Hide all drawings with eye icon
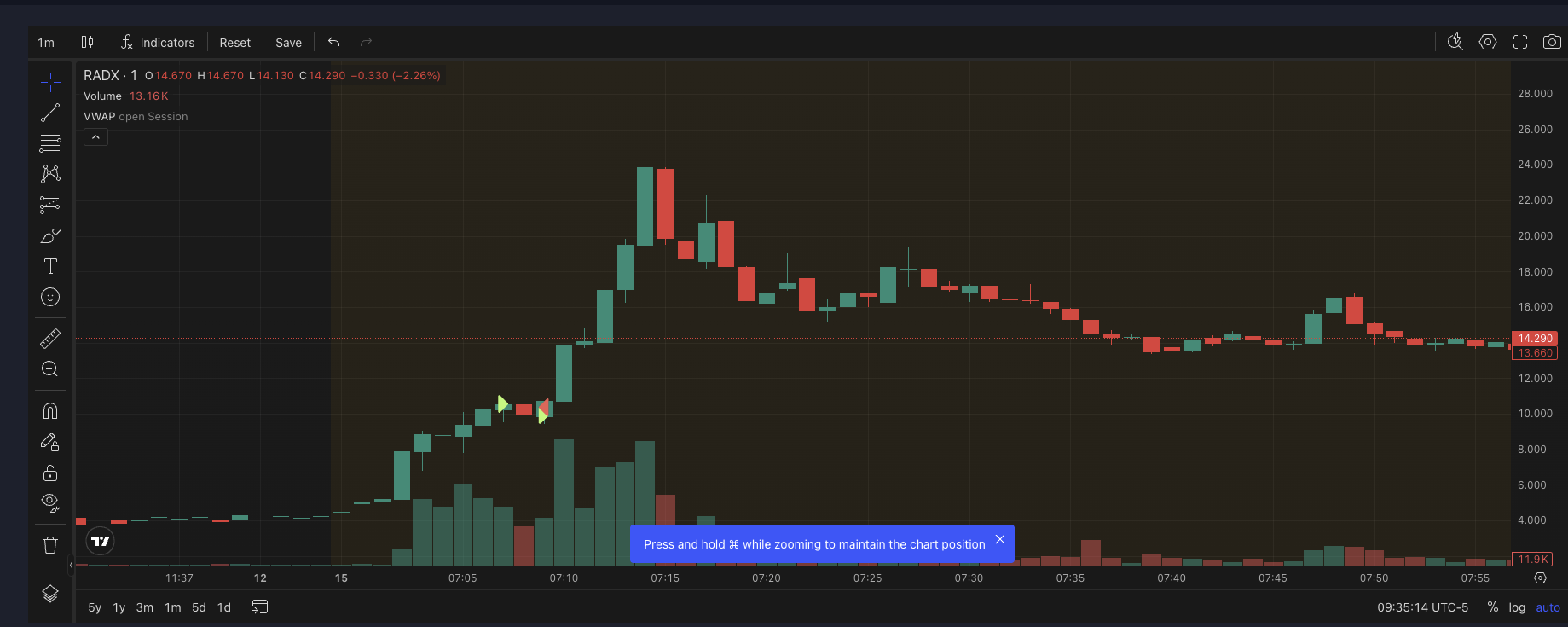Viewport: 1568px width, 627px height. coord(50,502)
